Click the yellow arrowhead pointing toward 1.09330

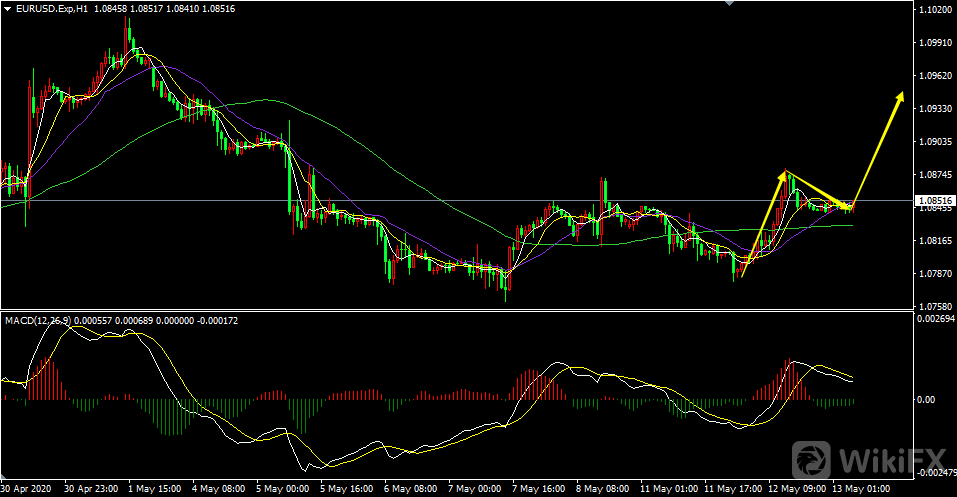(900, 97)
